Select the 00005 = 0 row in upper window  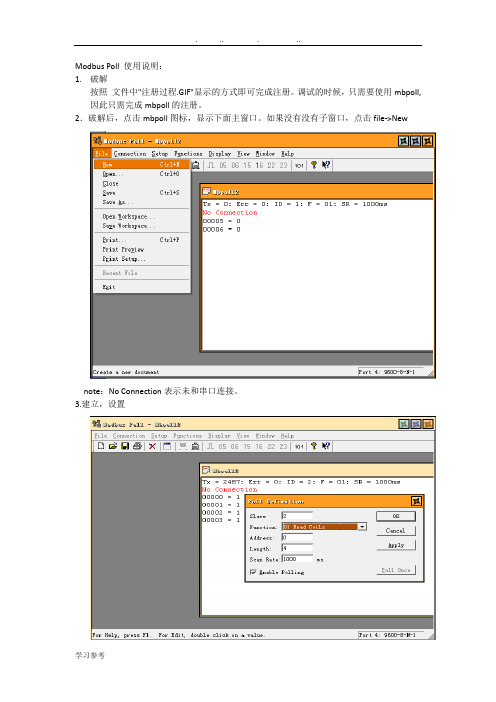222,221
